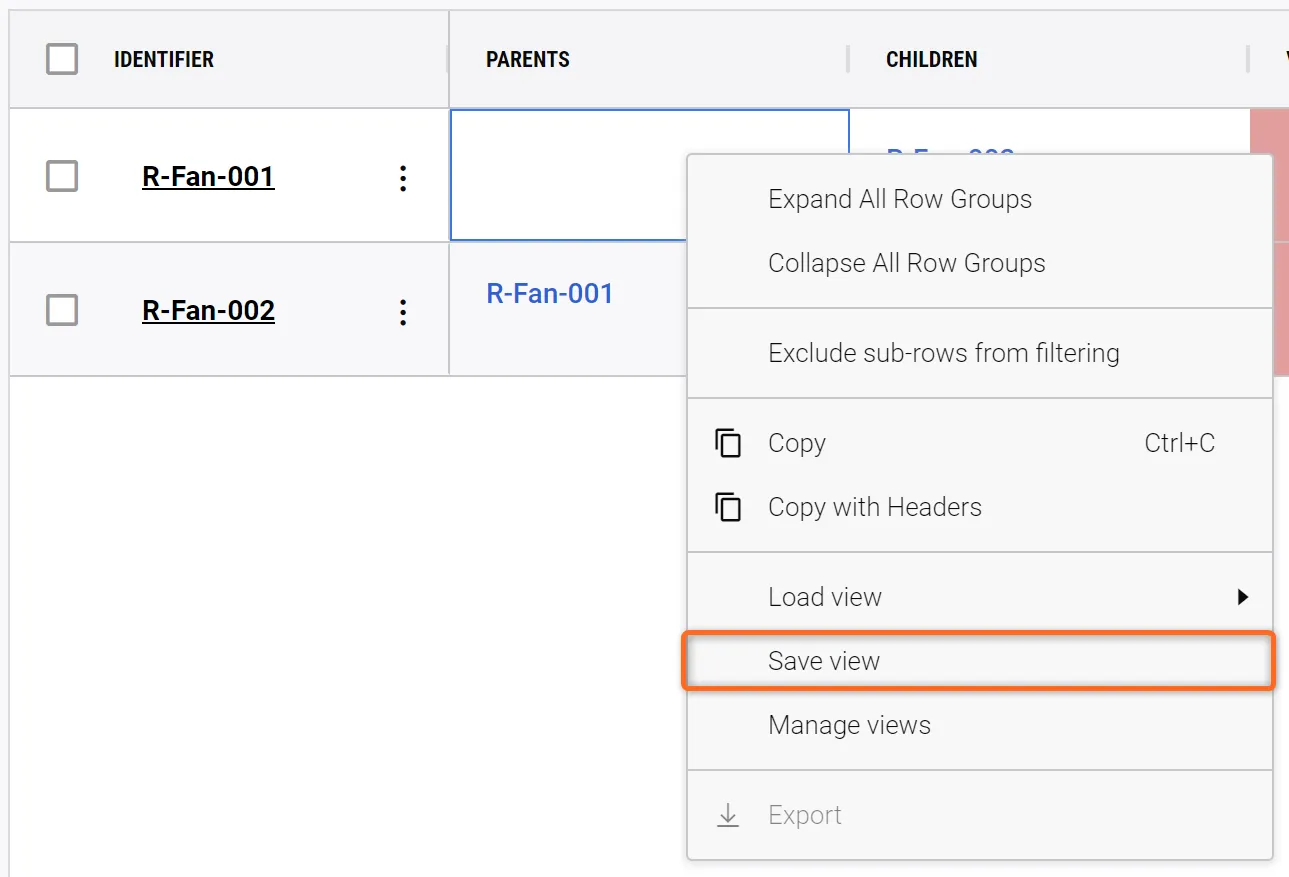Select Exclude sub-rows from filtering
This screenshot has width=1289, height=877.
point(943,353)
